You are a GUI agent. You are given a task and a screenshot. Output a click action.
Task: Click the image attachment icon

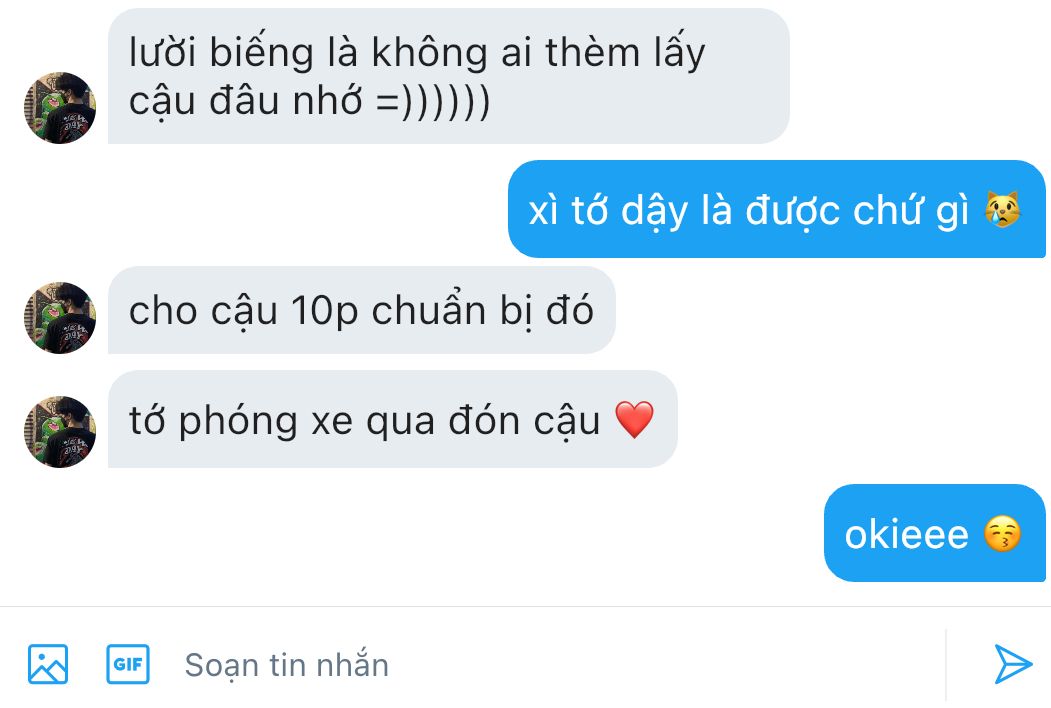48,664
